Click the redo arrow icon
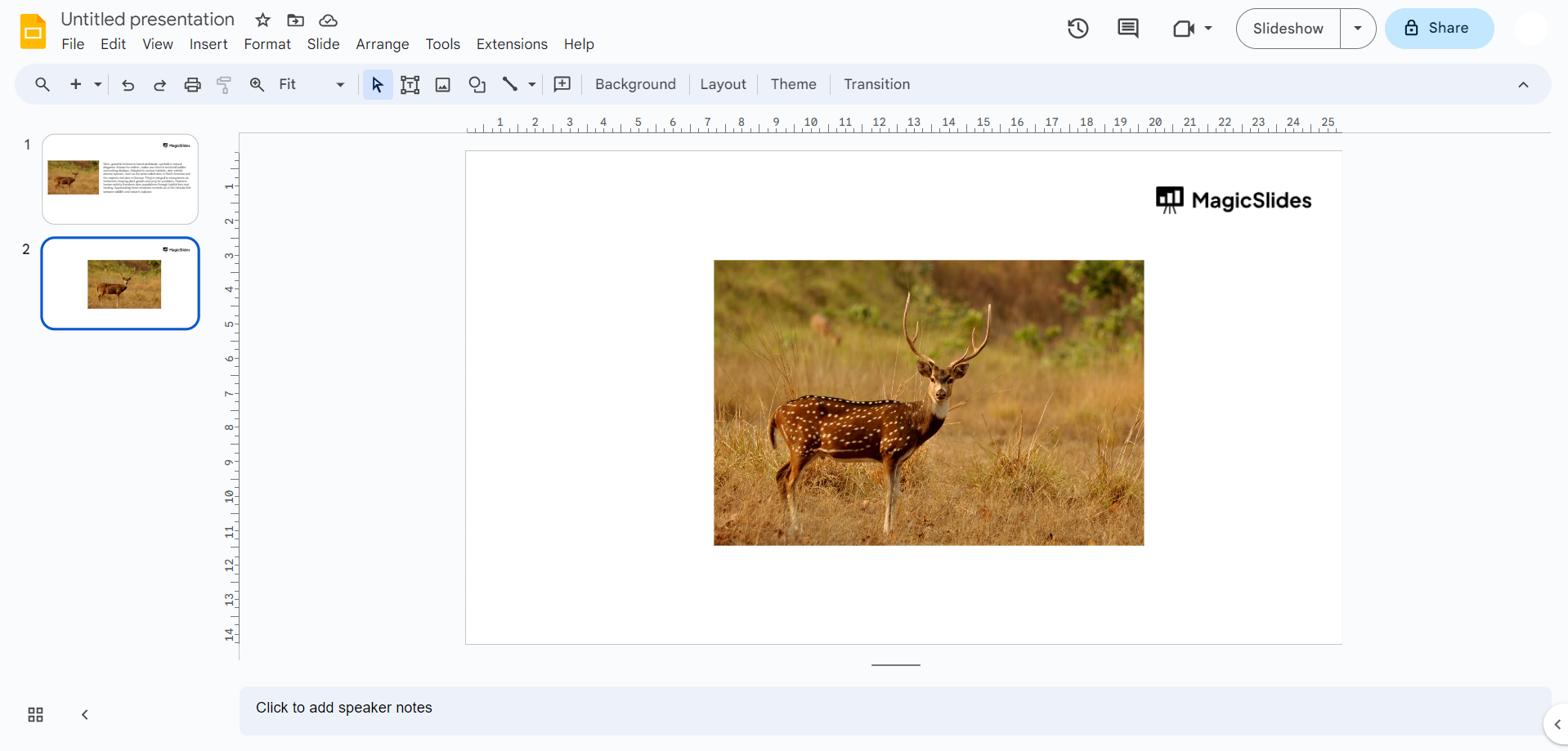 [x=160, y=85]
